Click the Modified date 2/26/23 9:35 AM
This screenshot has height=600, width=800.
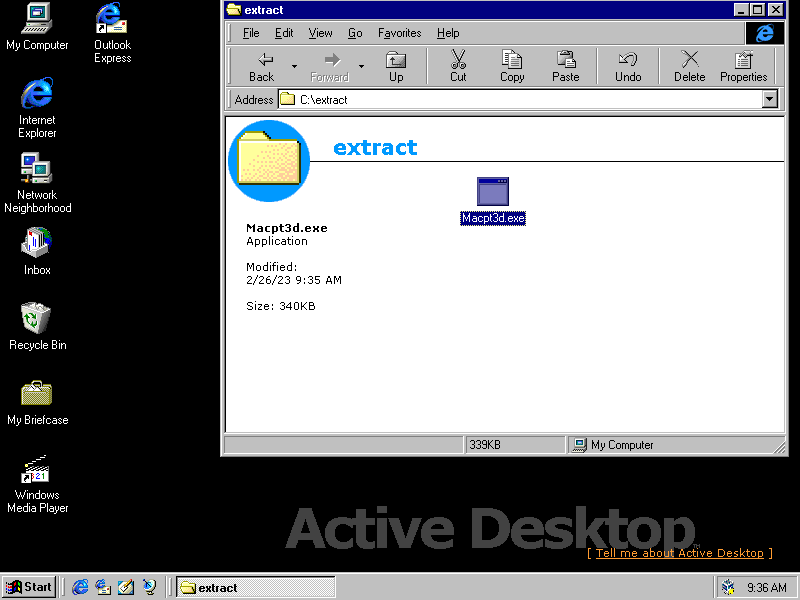(294, 280)
